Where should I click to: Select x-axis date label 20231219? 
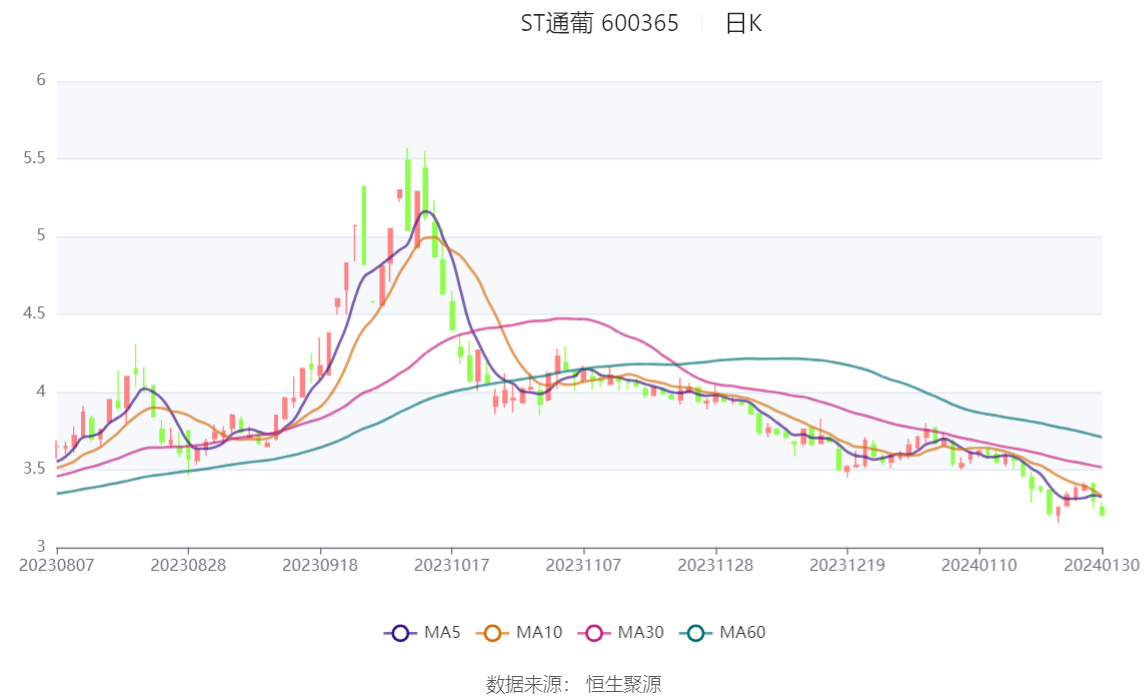(x=847, y=566)
